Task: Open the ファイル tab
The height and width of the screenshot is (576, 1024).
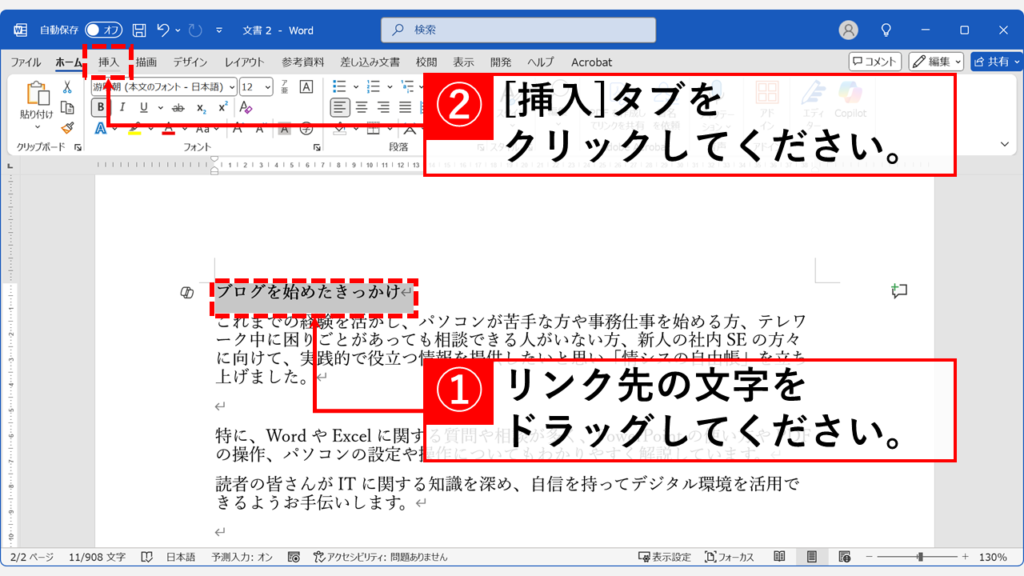Action: click(x=26, y=62)
